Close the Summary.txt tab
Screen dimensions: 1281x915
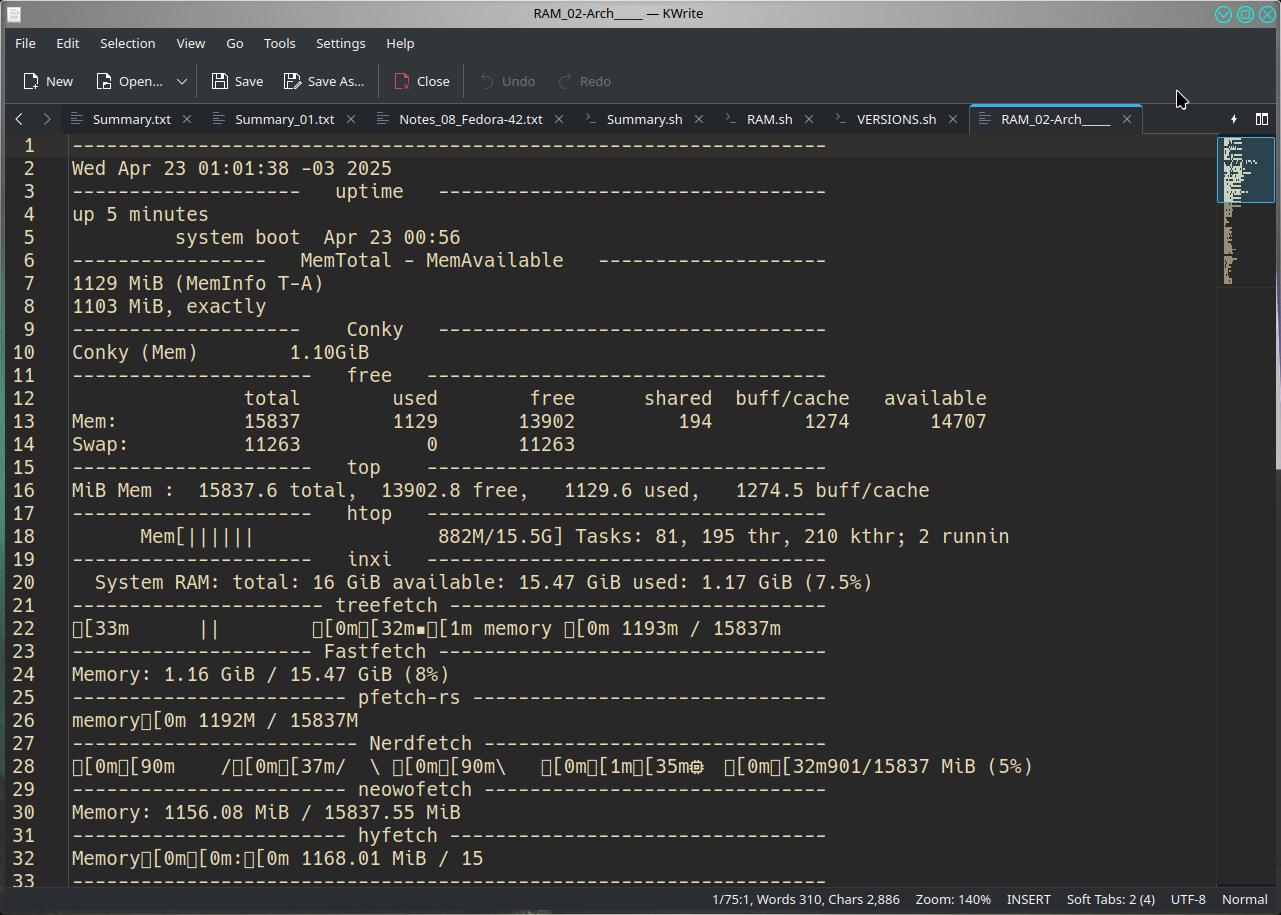187,119
